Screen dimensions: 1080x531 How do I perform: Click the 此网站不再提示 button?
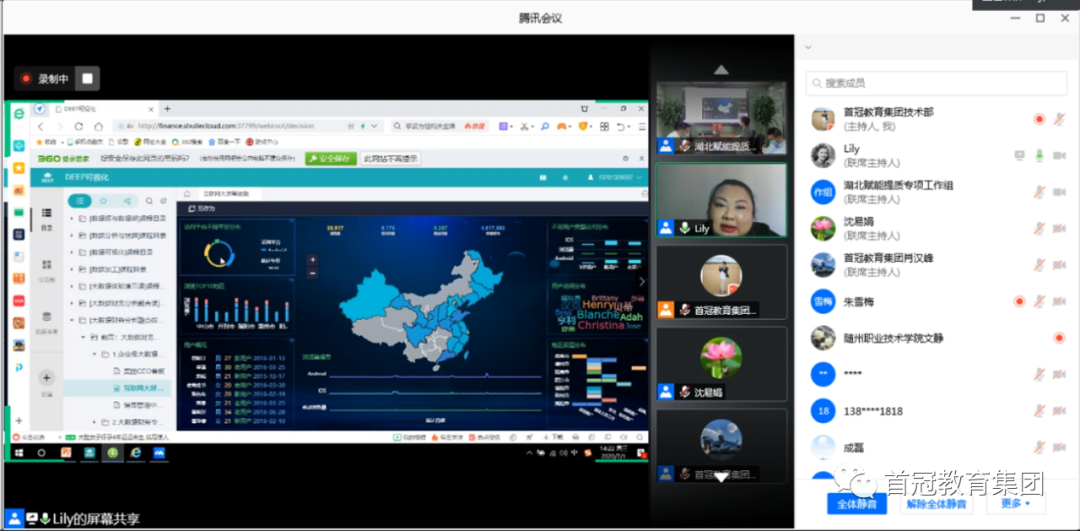(391, 158)
